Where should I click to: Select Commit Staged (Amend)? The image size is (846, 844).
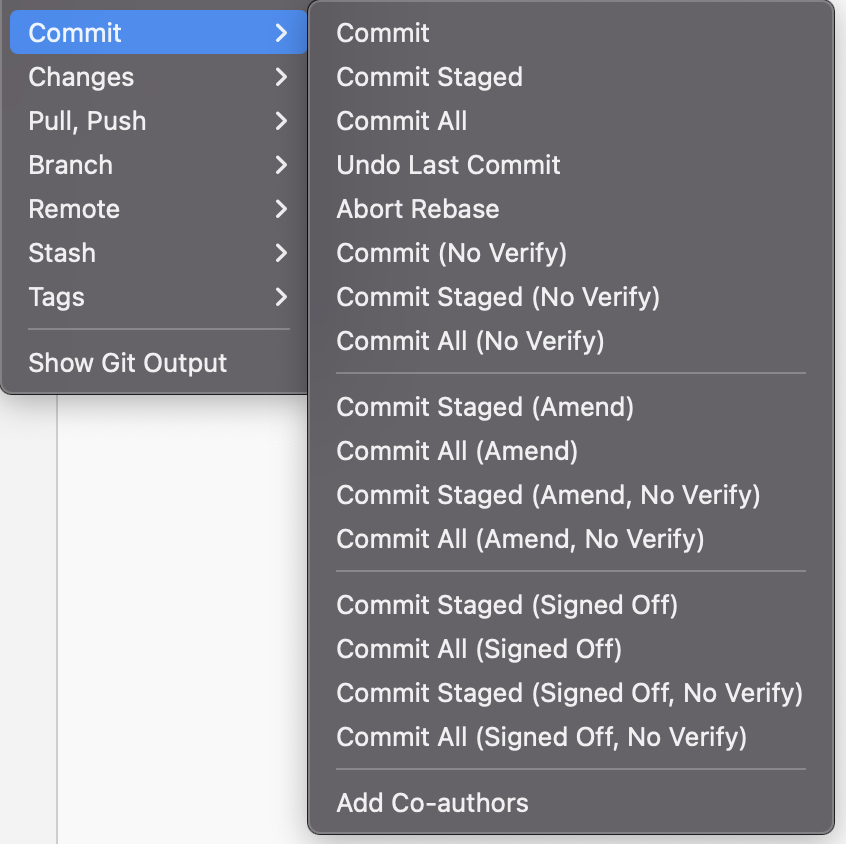[x=571, y=407]
